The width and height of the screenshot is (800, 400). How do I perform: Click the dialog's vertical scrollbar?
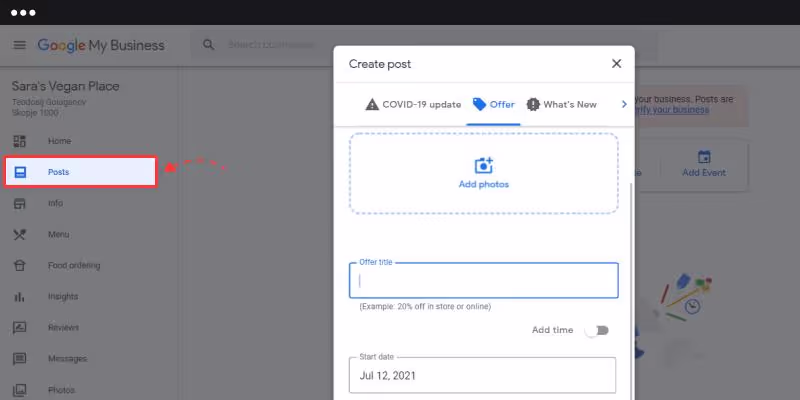[x=632, y=291]
